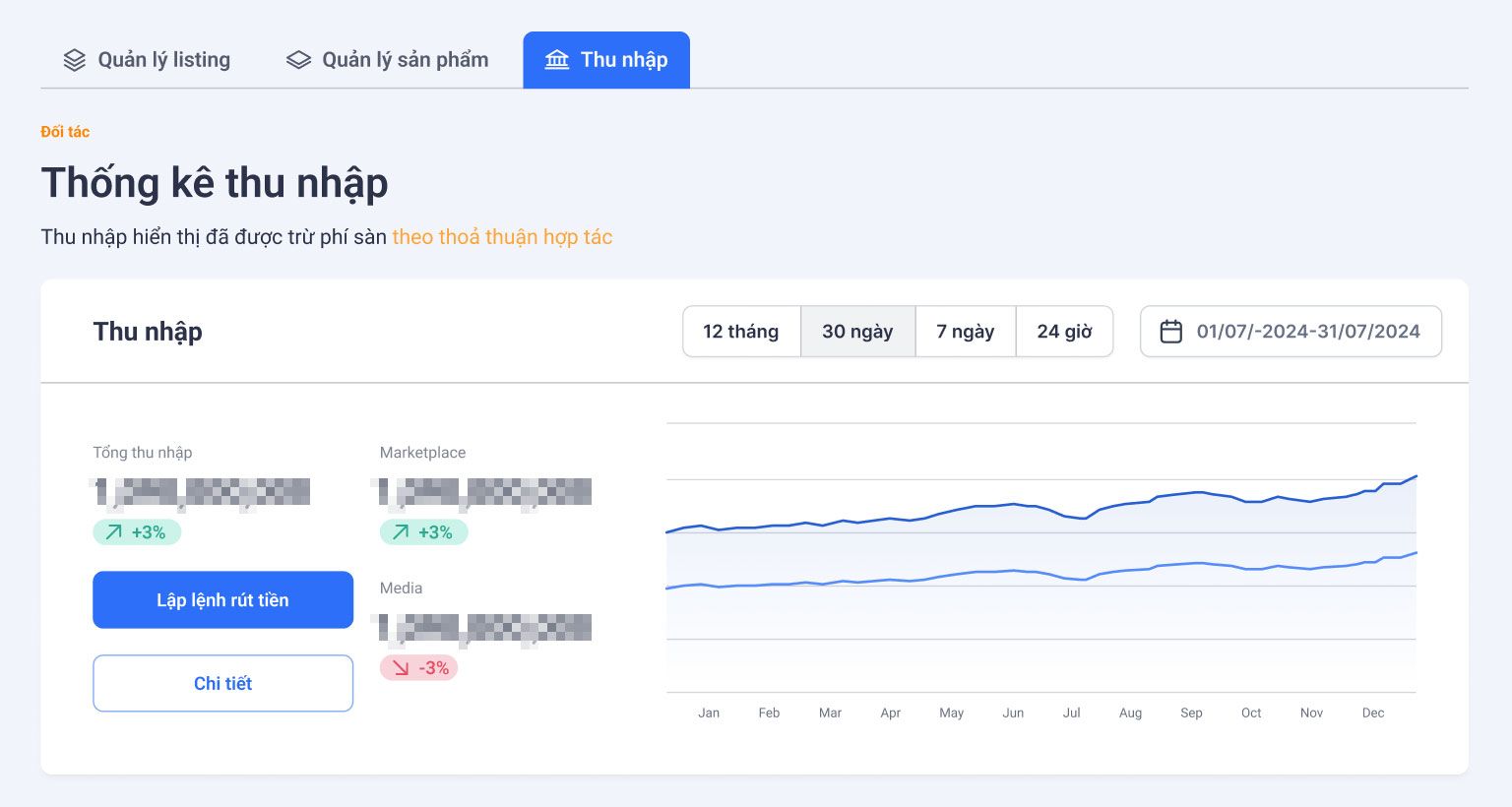This screenshot has height=807, width=1512.
Task: Click the Media label
Action: [x=401, y=589]
